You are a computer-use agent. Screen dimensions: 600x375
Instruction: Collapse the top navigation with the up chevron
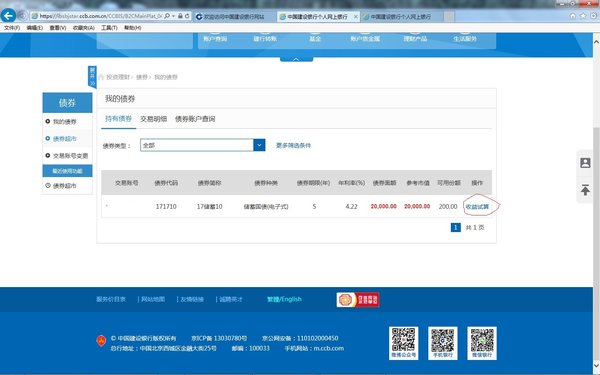[x=296, y=59]
